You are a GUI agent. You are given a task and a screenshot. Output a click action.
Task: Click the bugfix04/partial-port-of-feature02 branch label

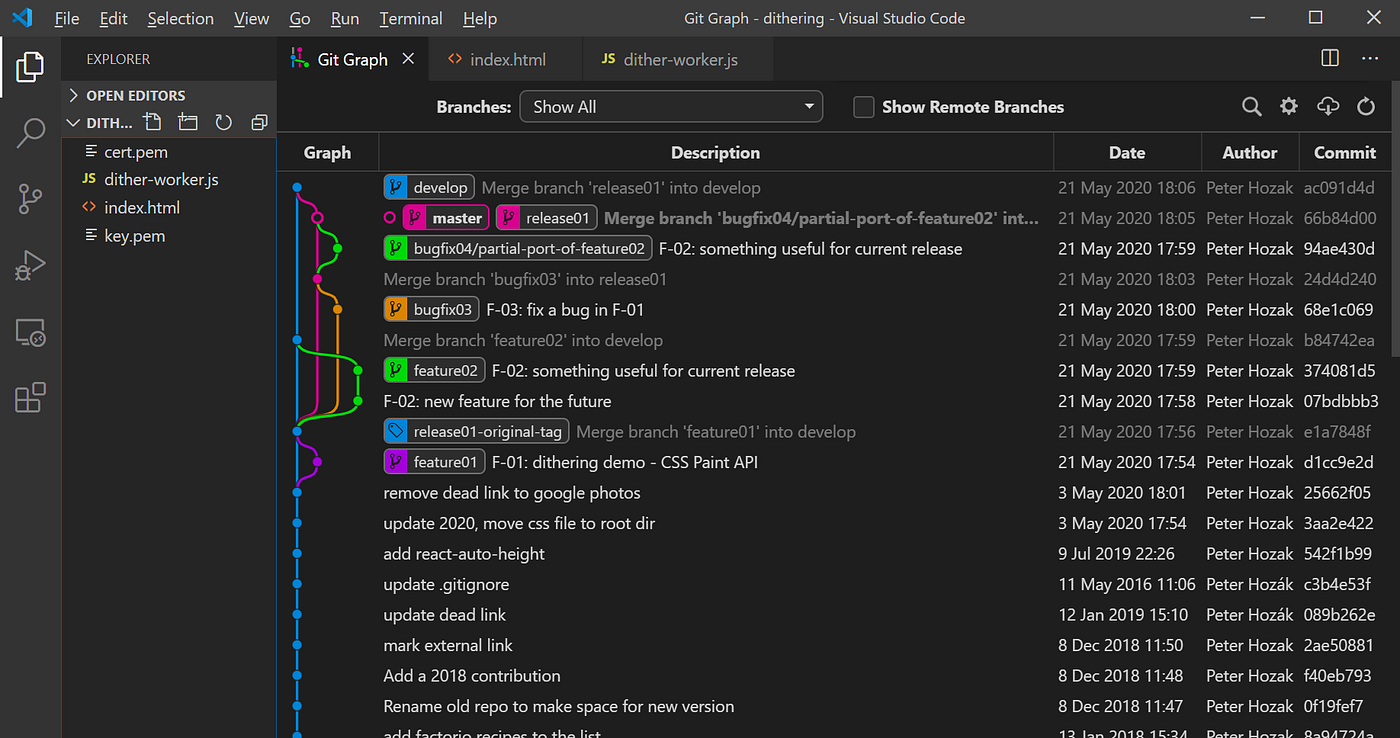click(518, 249)
